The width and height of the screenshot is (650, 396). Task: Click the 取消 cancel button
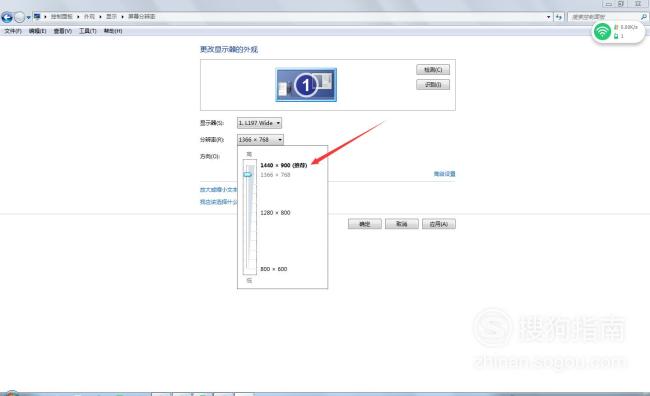[x=402, y=224]
